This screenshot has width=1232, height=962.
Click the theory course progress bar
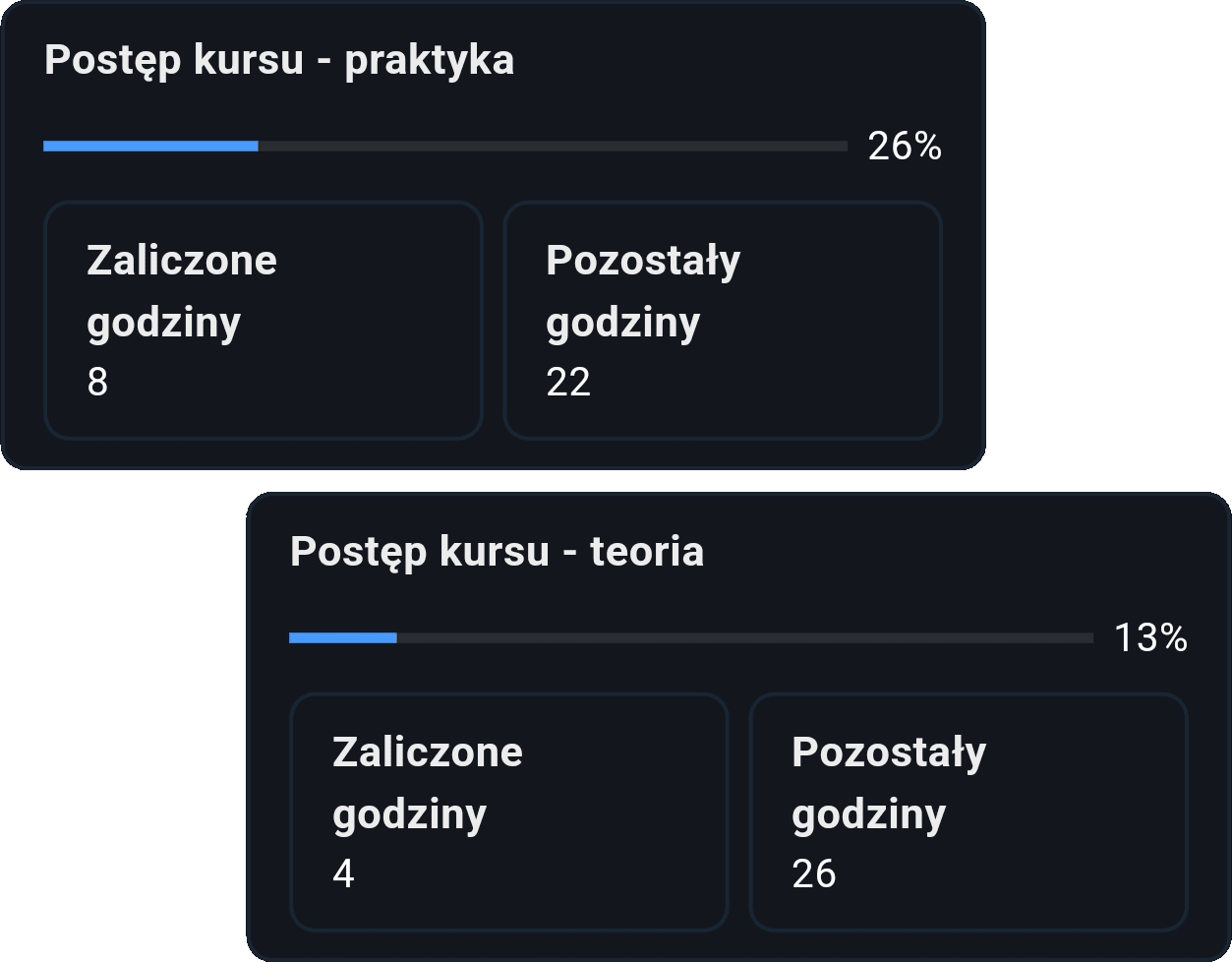(x=691, y=638)
